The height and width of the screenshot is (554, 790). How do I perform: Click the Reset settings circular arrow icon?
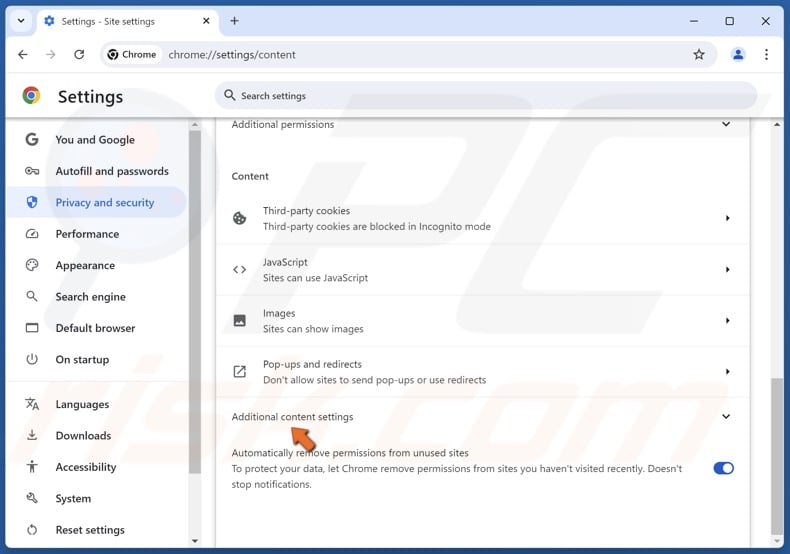click(x=32, y=530)
